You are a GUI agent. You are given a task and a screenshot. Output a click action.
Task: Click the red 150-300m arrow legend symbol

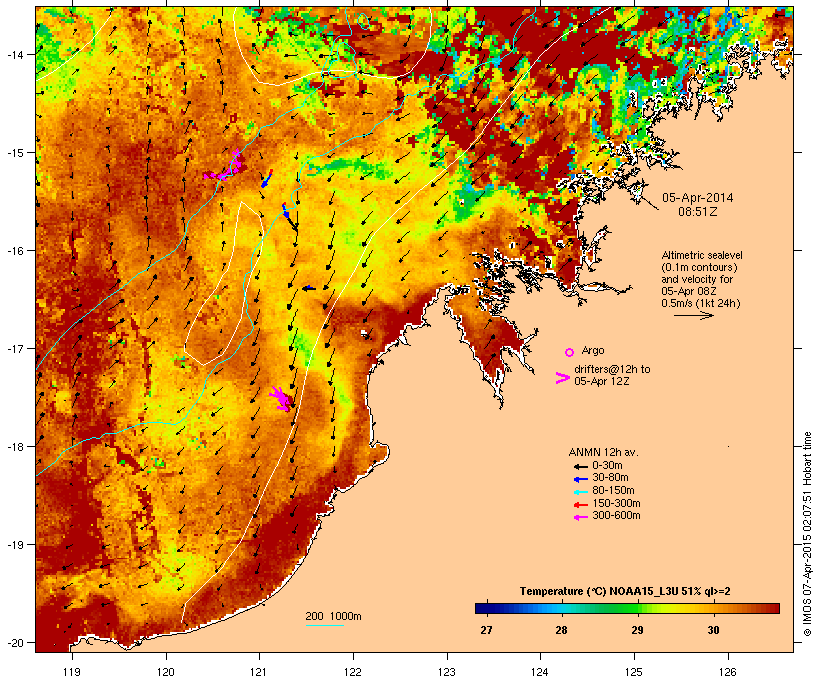pos(580,505)
